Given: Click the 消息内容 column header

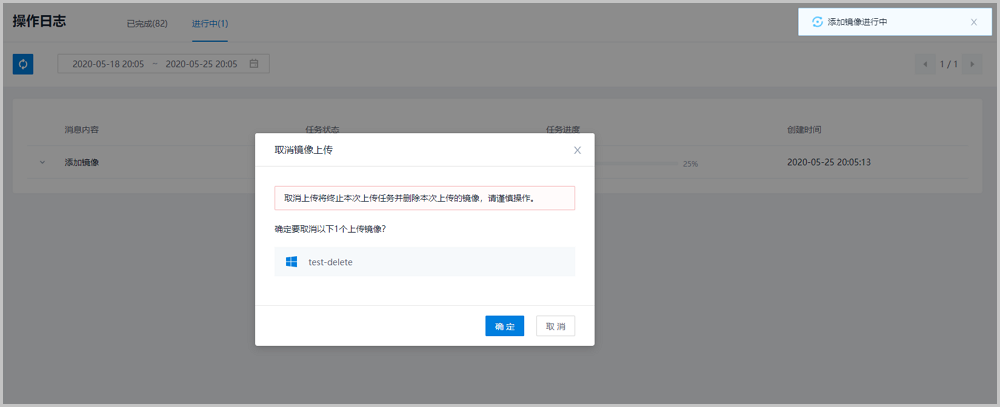Looking at the screenshot, I should tap(82, 130).
